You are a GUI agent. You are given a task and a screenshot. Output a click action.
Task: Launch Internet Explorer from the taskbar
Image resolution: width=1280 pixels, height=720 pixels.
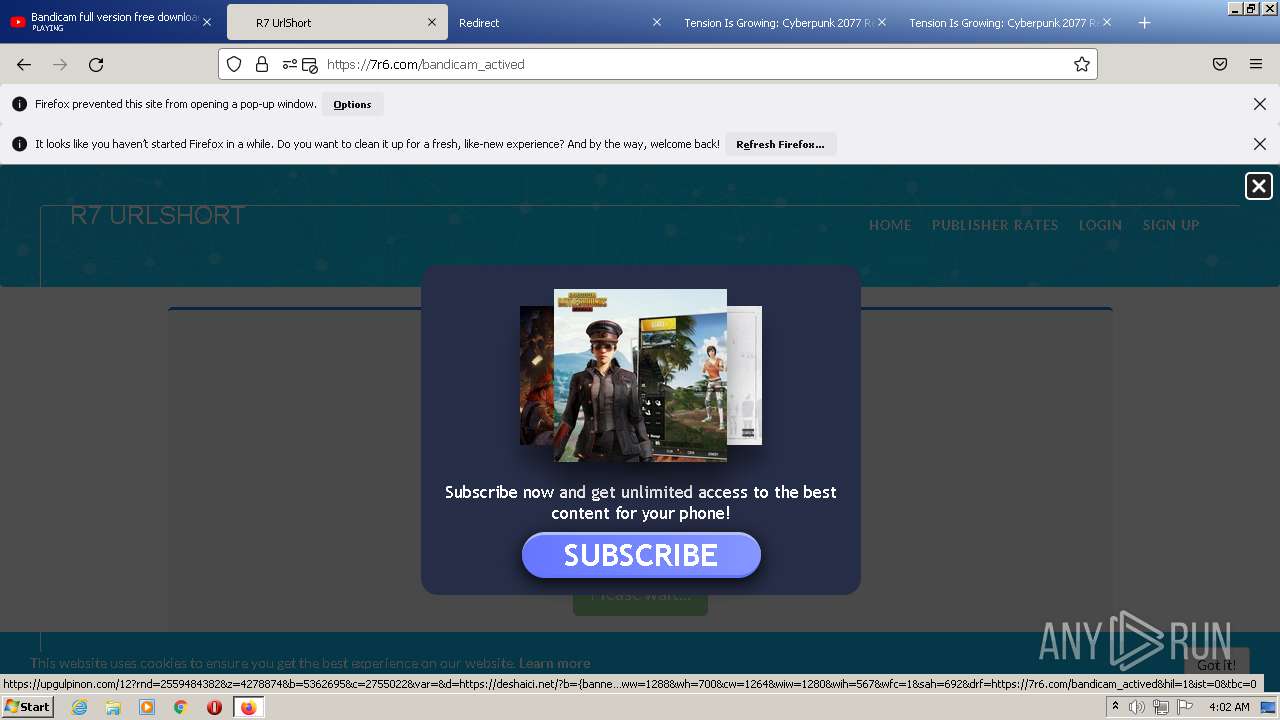[x=79, y=707]
